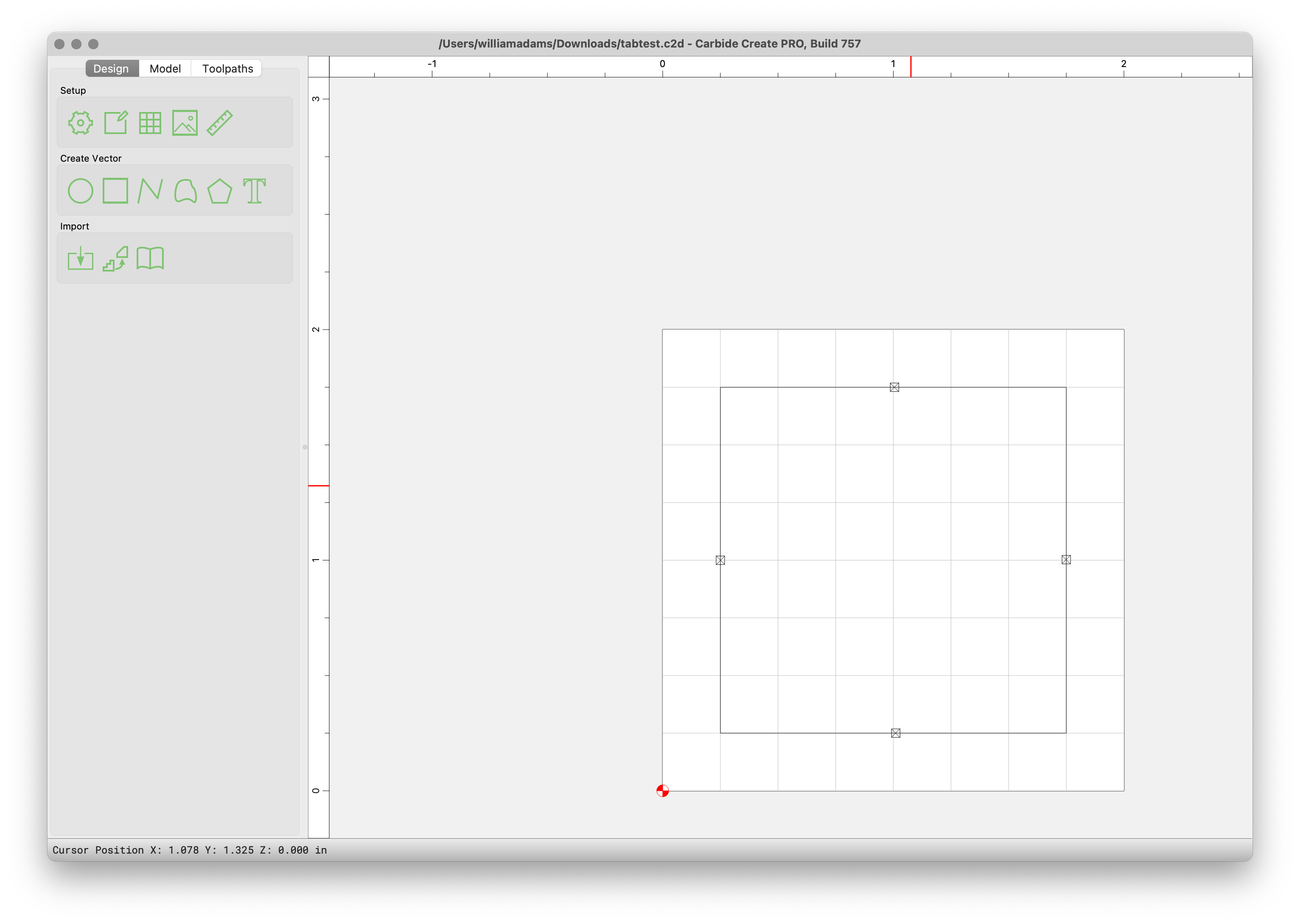The width and height of the screenshot is (1300, 924).
Task: Open the grid settings icon
Action: point(150,123)
